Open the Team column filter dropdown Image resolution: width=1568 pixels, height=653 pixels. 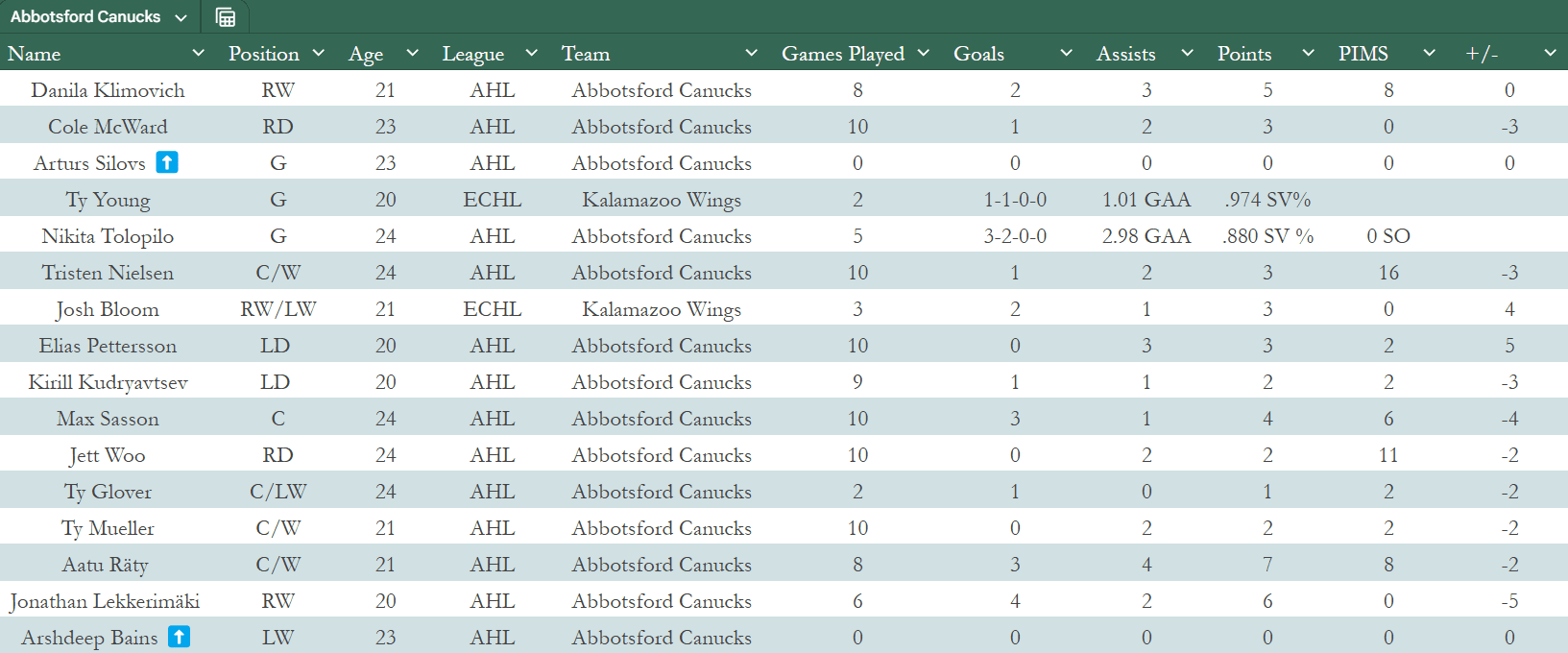(x=752, y=53)
